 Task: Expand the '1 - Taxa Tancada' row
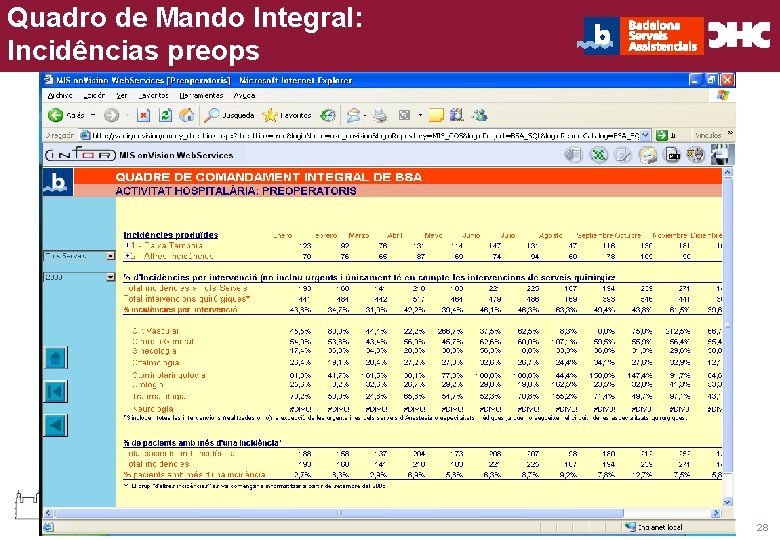pos(128,246)
